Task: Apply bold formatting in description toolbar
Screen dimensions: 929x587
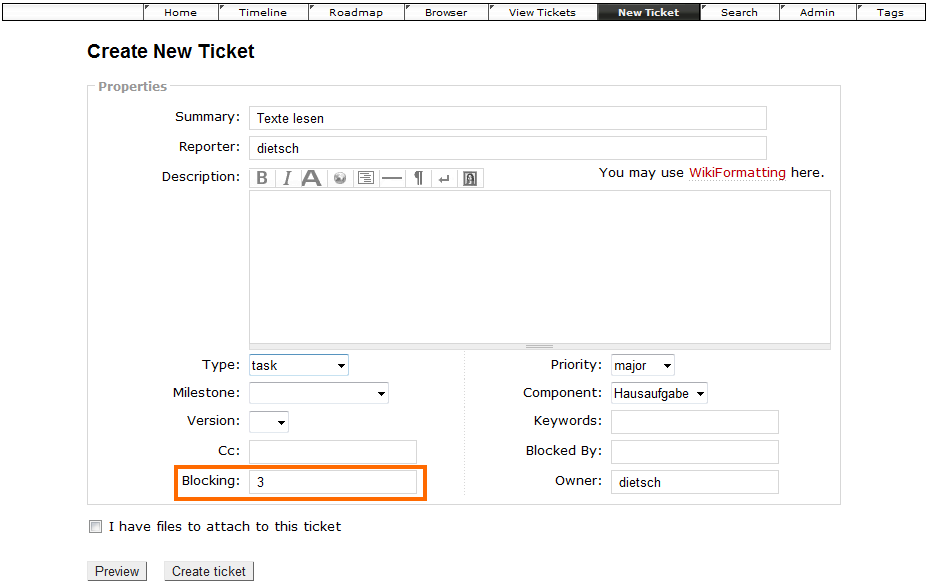Action: pyautogui.click(x=262, y=178)
